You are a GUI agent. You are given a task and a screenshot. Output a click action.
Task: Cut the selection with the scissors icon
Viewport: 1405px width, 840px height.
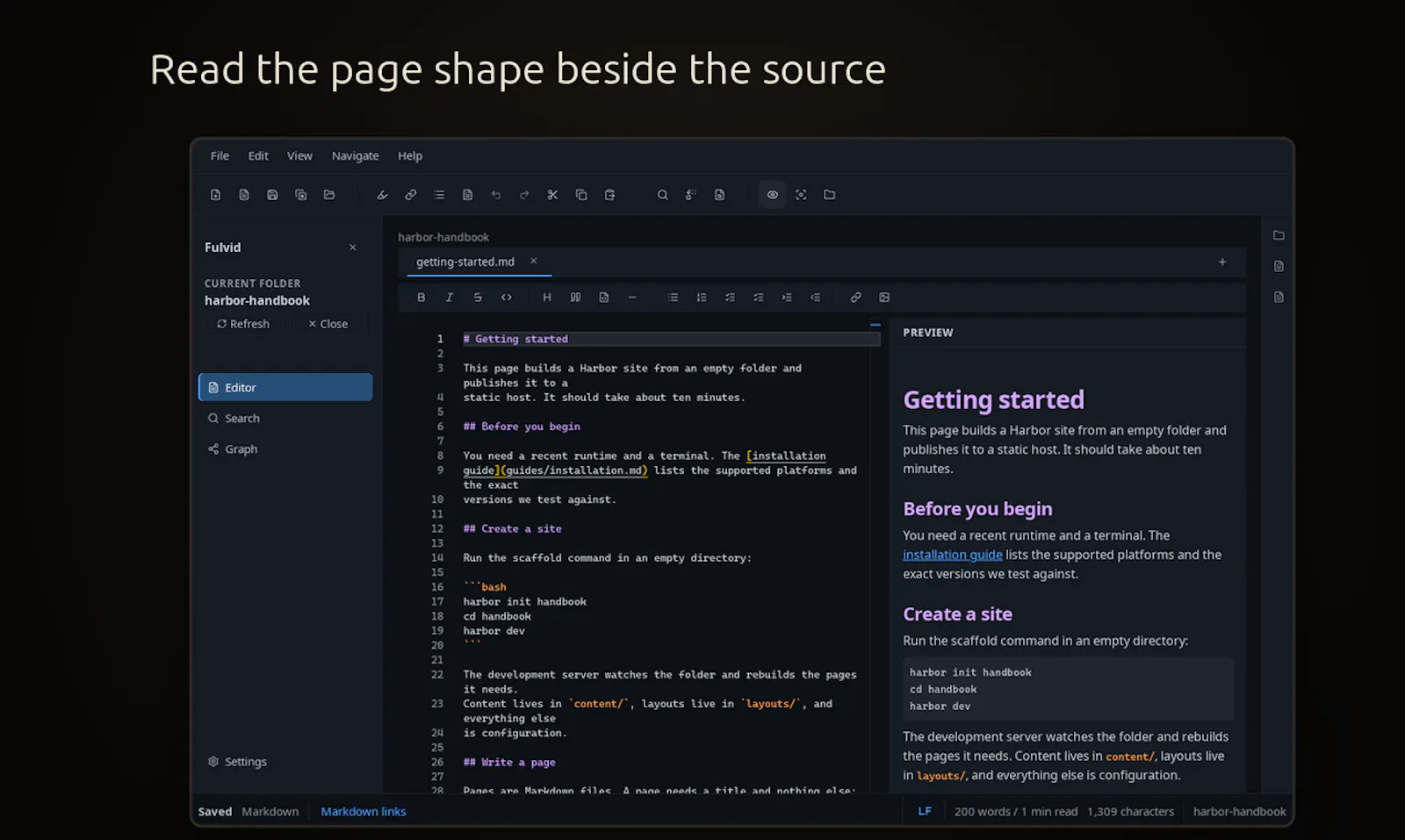tap(552, 195)
